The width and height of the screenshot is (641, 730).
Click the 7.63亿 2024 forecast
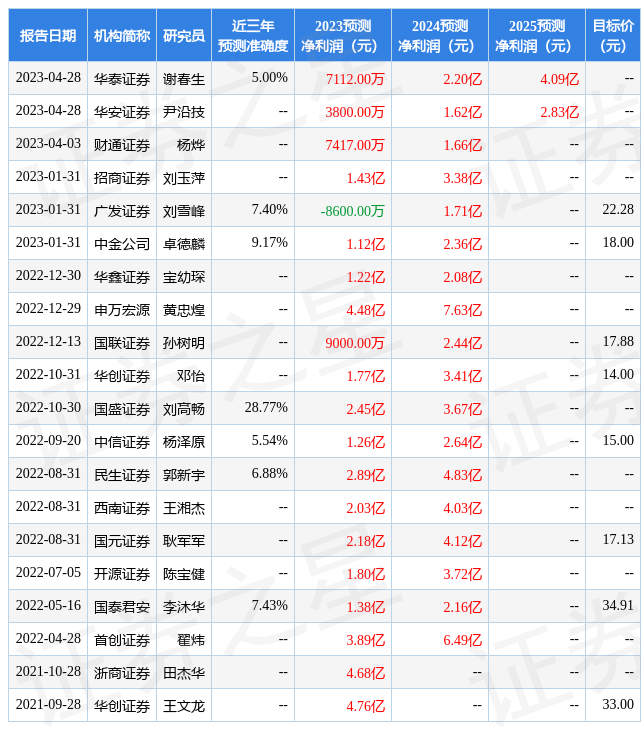tap(463, 310)
